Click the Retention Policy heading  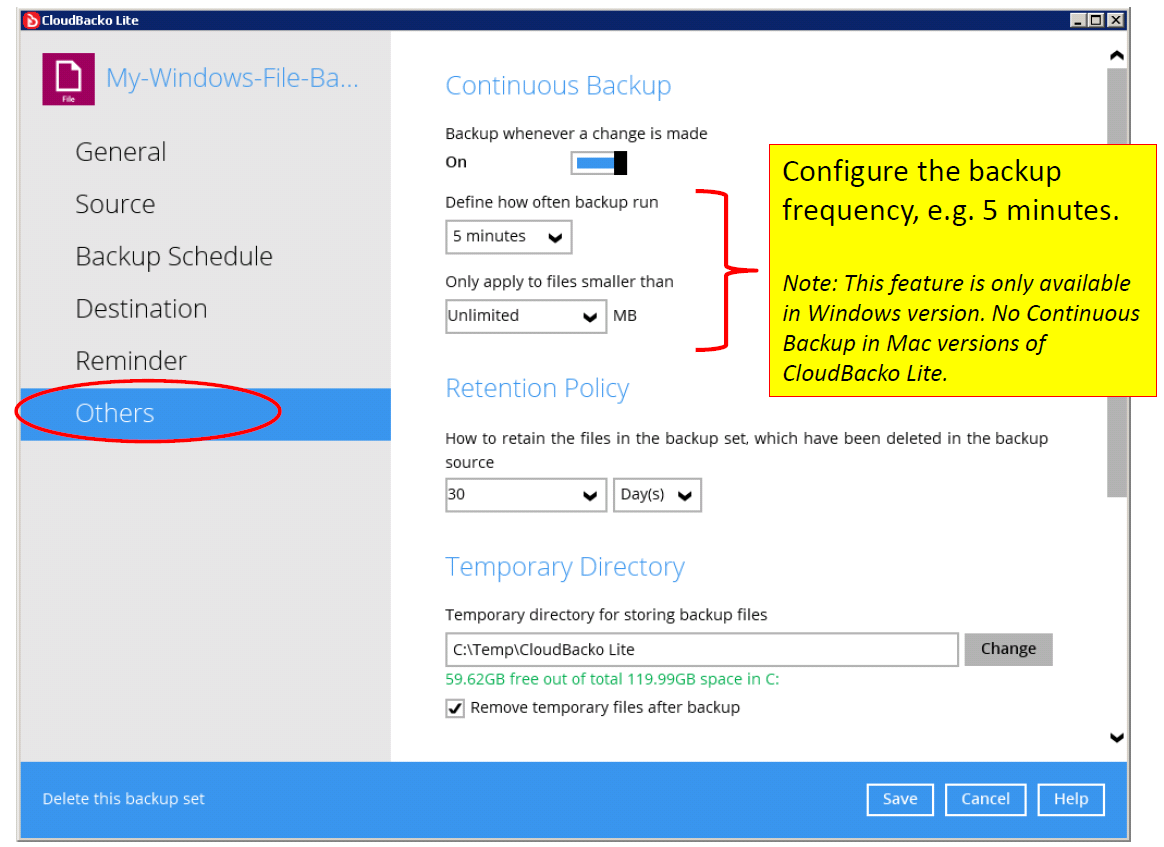click(537, 388)
